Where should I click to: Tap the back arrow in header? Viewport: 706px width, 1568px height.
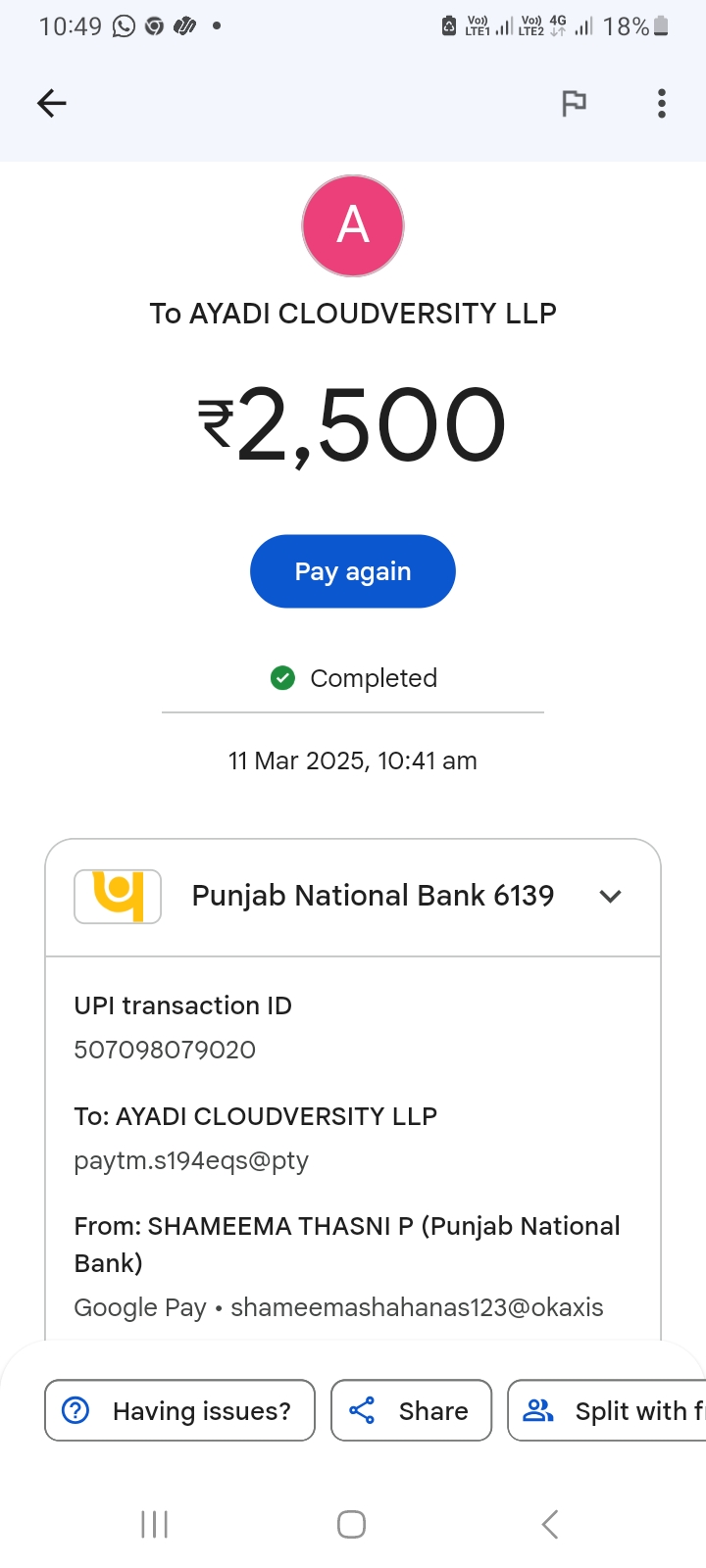click(x=52, y=103)
